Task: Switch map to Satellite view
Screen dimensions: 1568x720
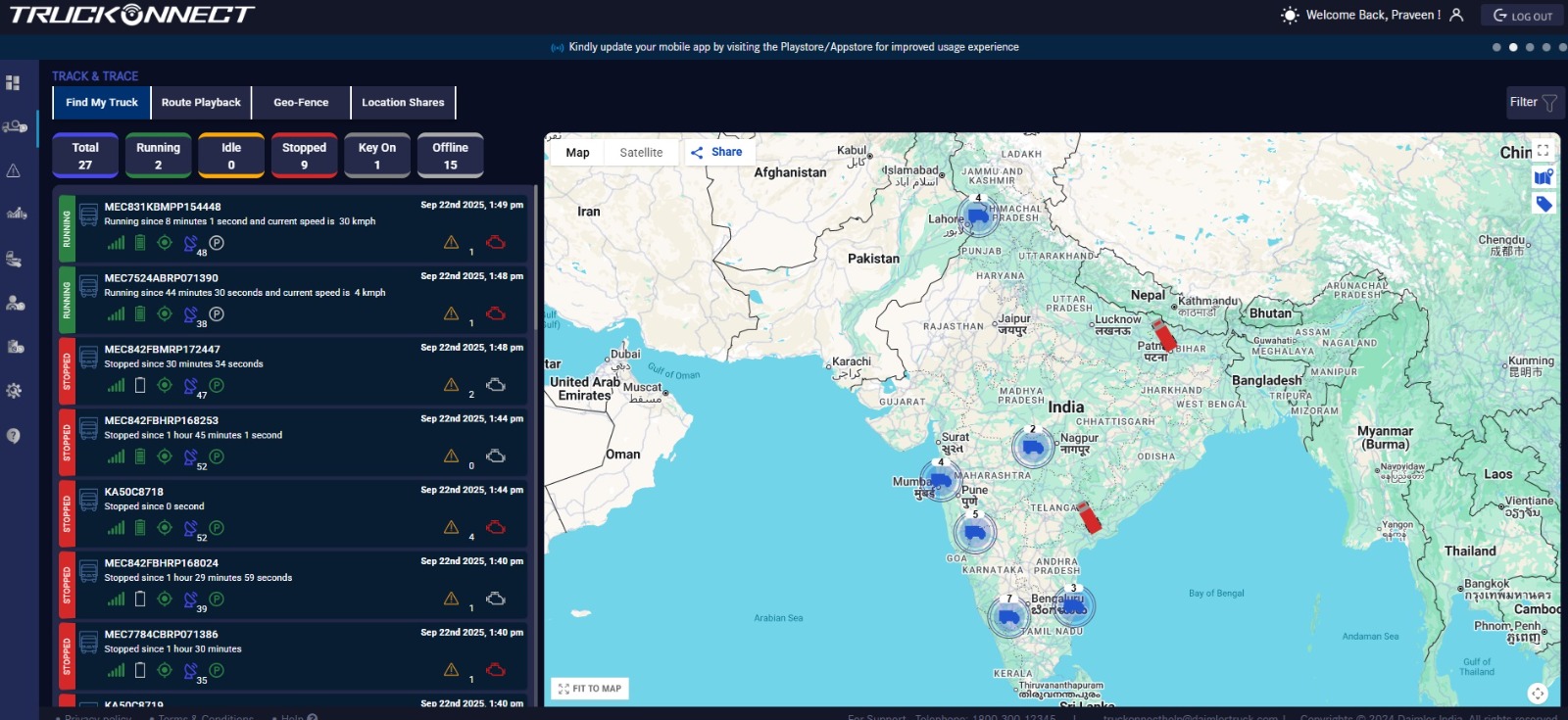Action: (x=641, y=153)
